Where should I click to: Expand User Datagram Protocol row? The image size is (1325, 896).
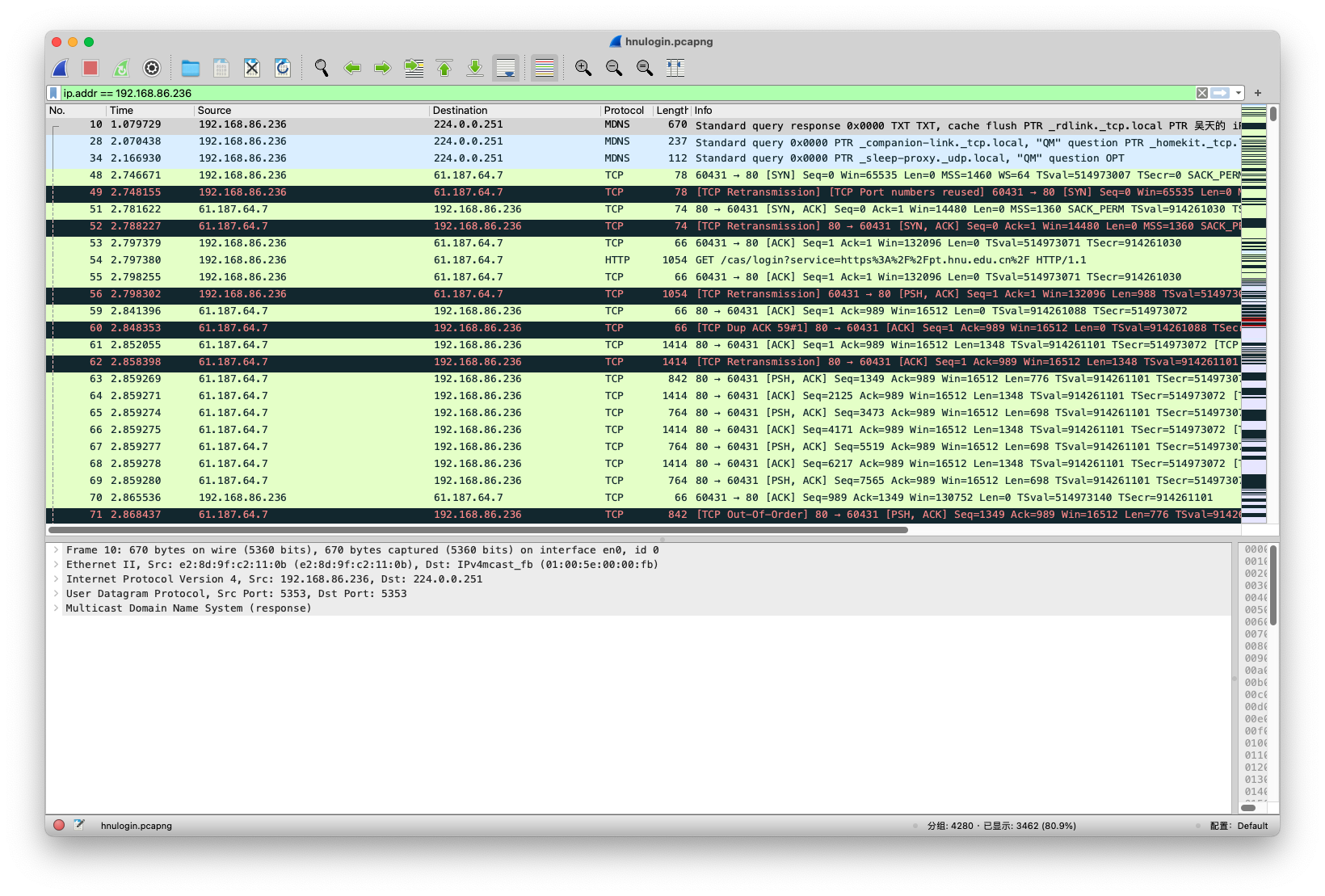56,594
